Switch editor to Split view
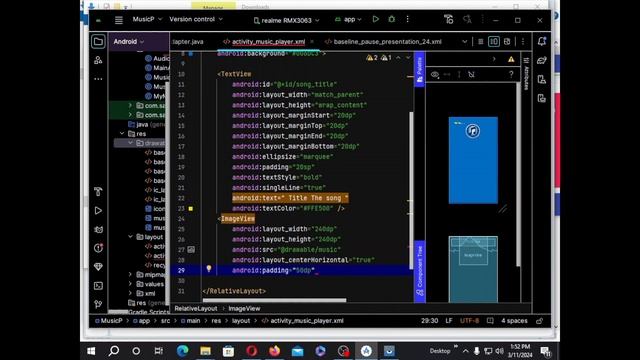 (x=494, y=42)
